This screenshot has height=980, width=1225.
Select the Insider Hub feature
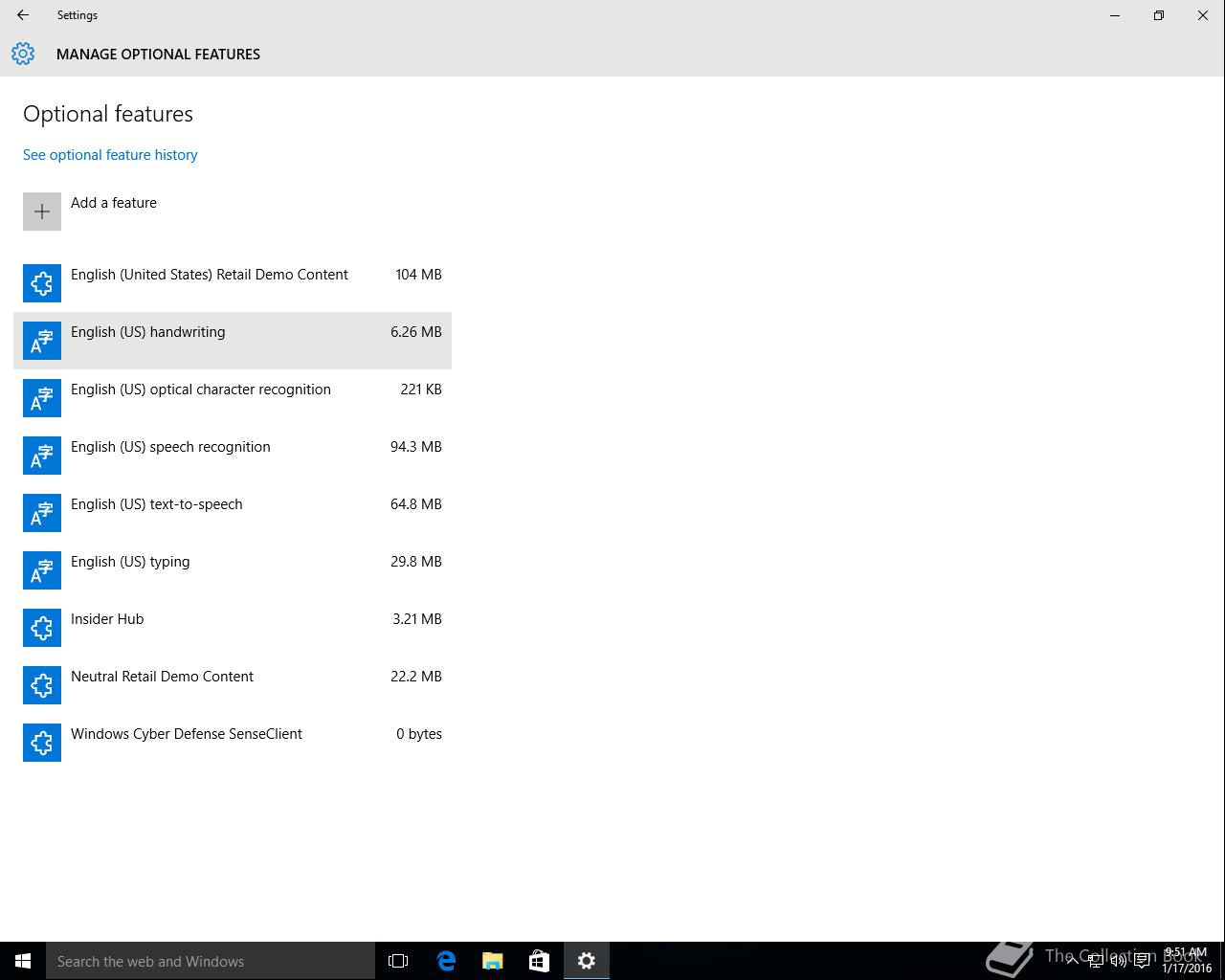[233, 628]
